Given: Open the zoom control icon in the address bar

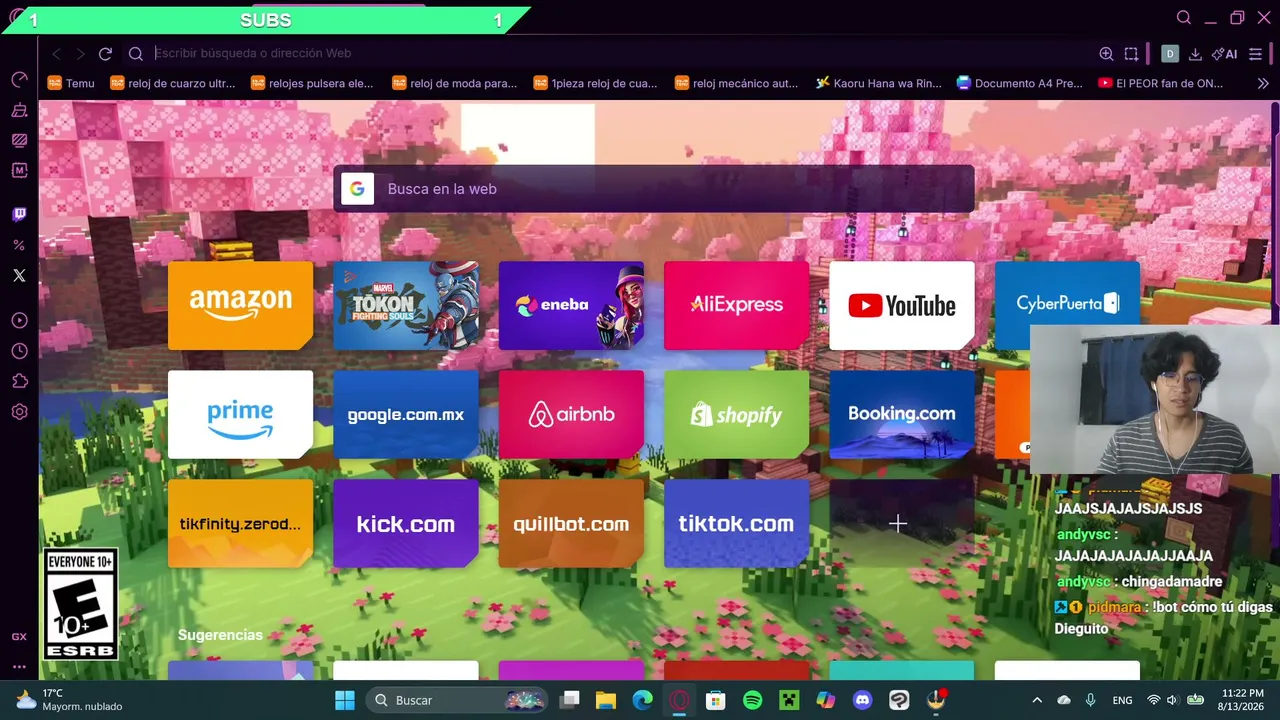Looking at the screenshot, I should pos(1106,54).
